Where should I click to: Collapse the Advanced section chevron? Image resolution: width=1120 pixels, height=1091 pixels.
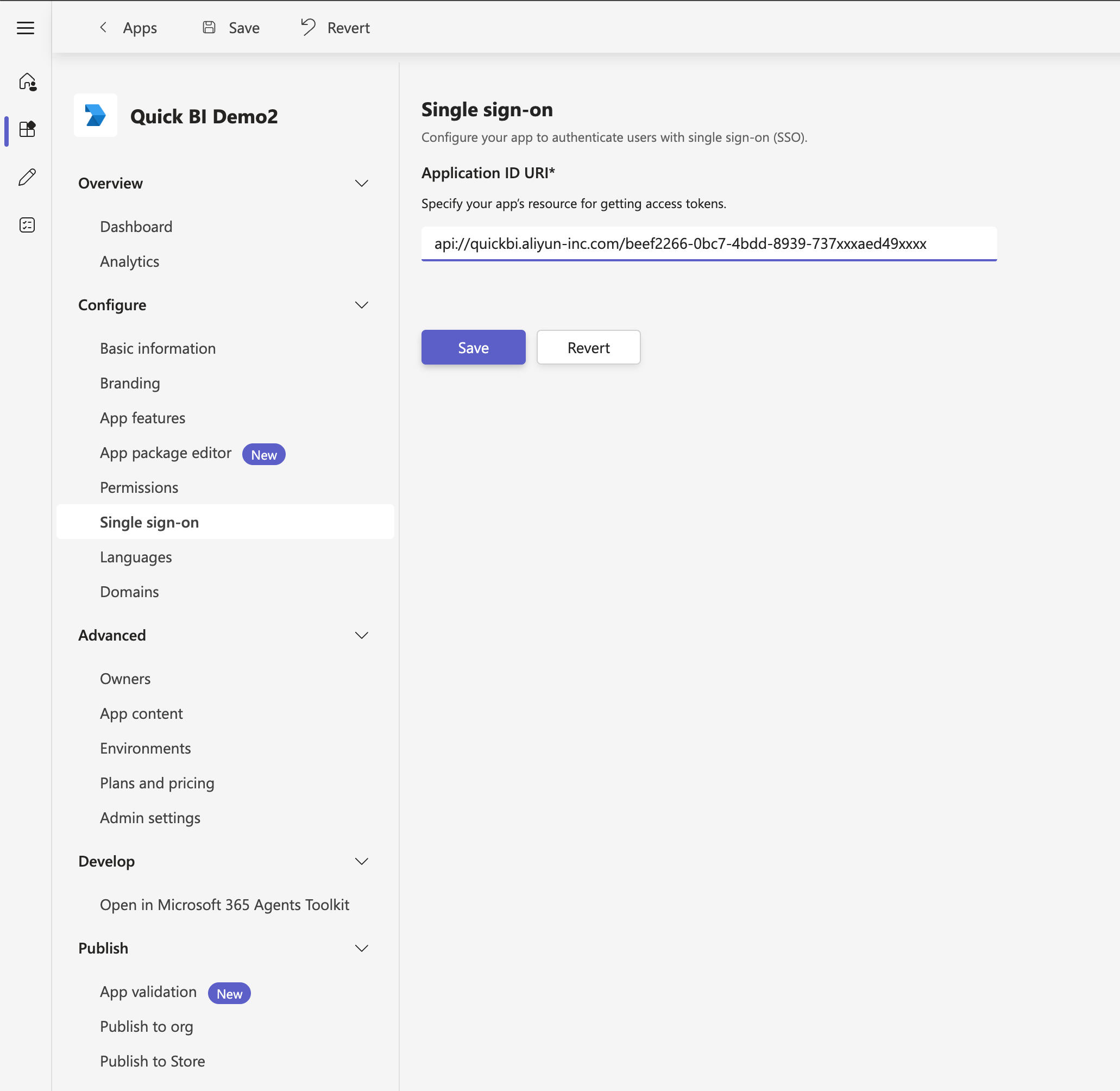point(361,635)
